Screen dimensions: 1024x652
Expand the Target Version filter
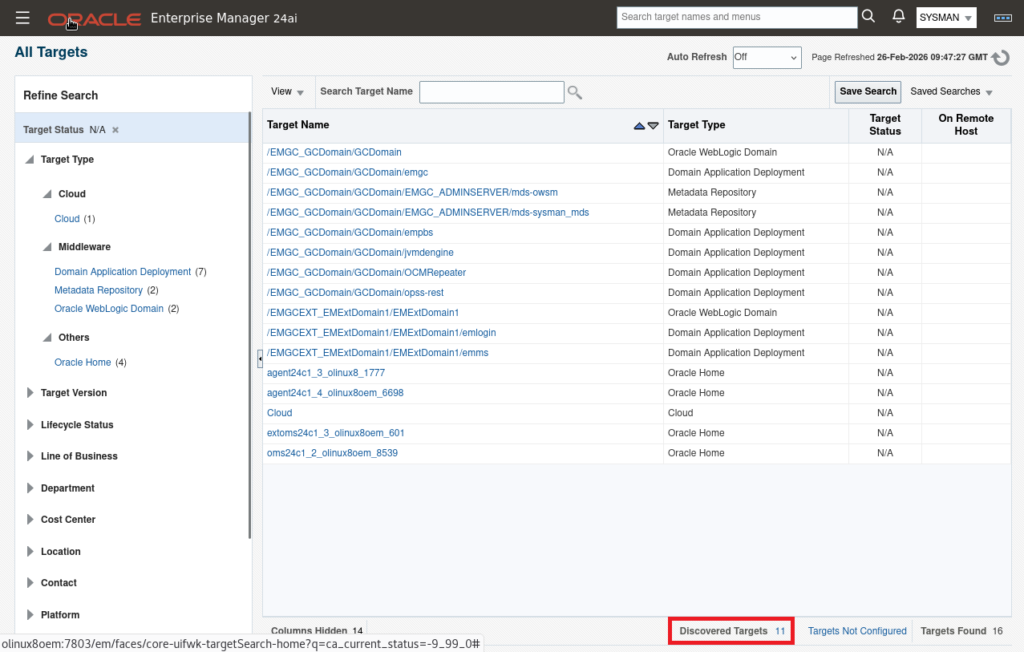[x=30, y=393]
